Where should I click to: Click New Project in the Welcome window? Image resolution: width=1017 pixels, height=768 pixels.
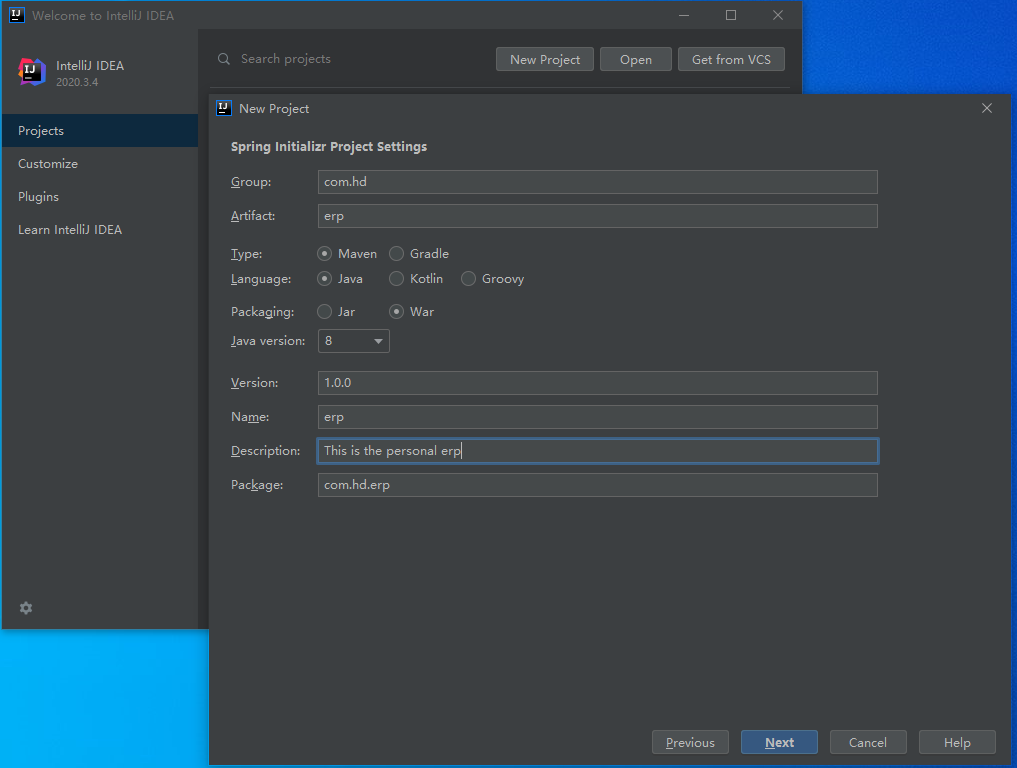click(545, 59)
